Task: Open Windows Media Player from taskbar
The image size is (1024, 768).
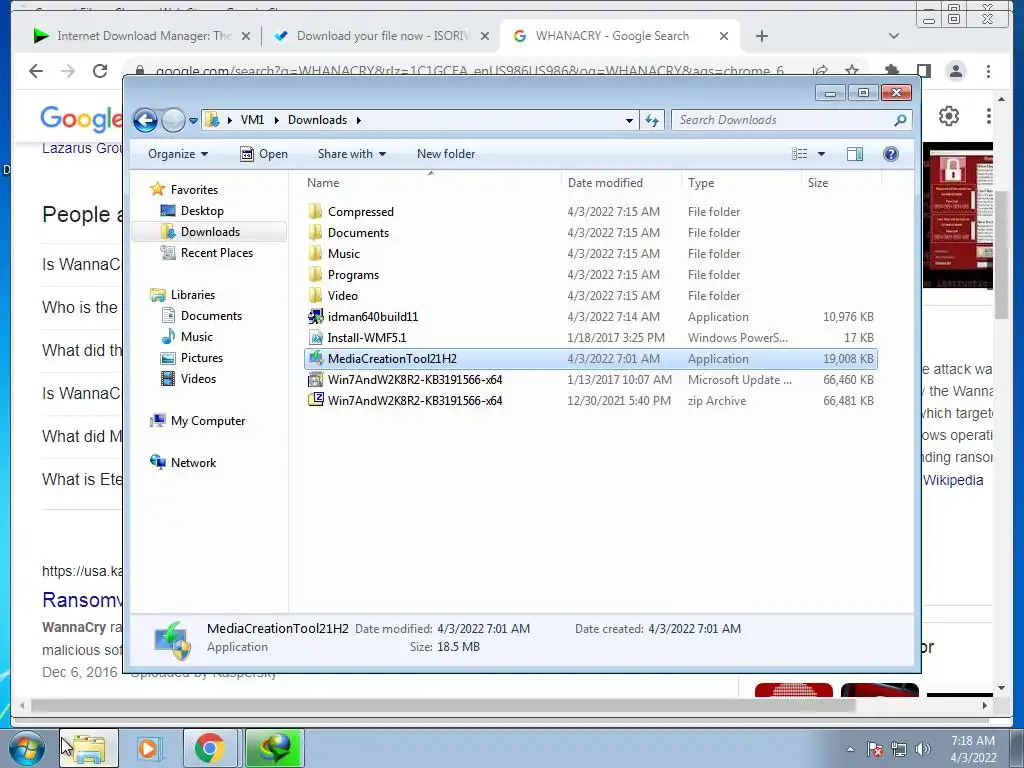Action: point(149,748)
